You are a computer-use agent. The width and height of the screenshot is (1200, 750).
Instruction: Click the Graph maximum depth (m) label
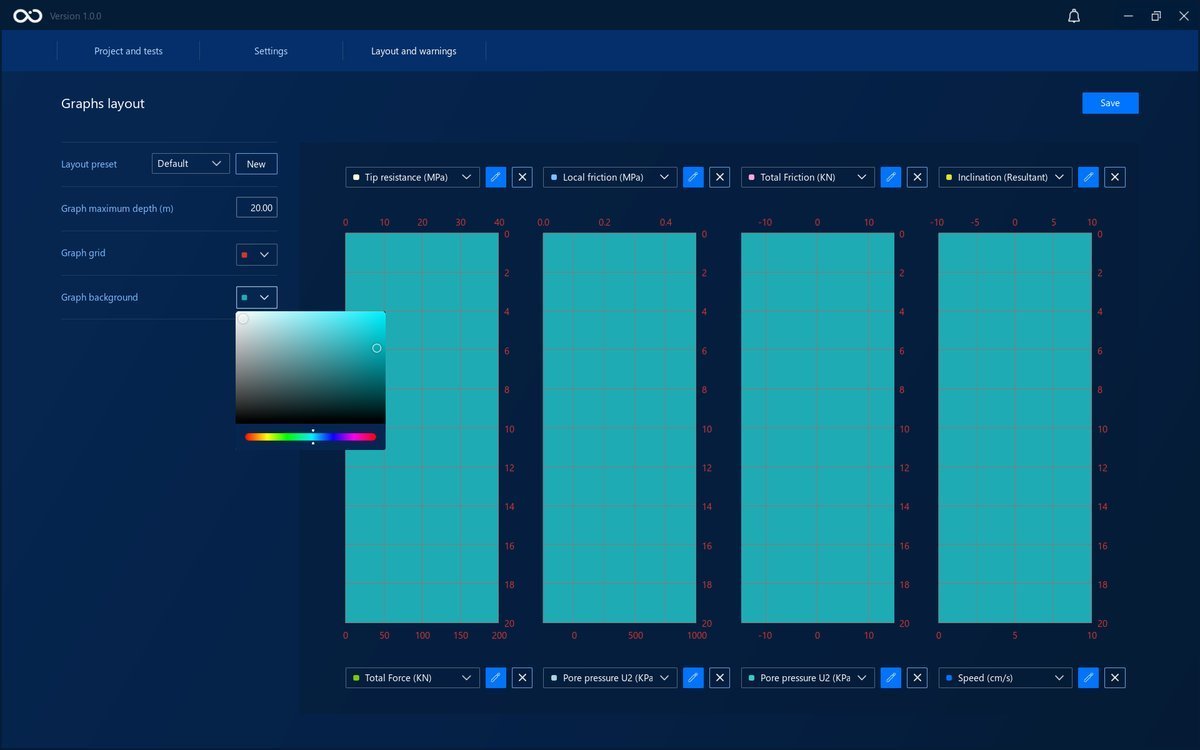coord(117,209)
